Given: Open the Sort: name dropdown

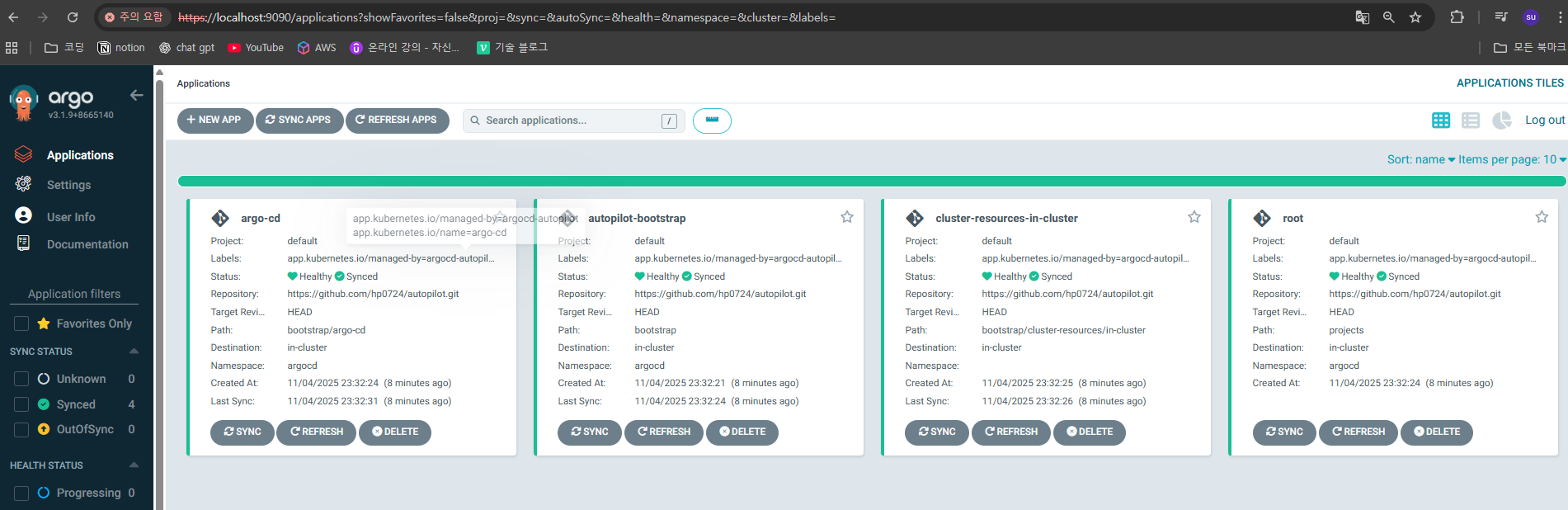Looking at the screenshot, I should (x=1420, y=159).
